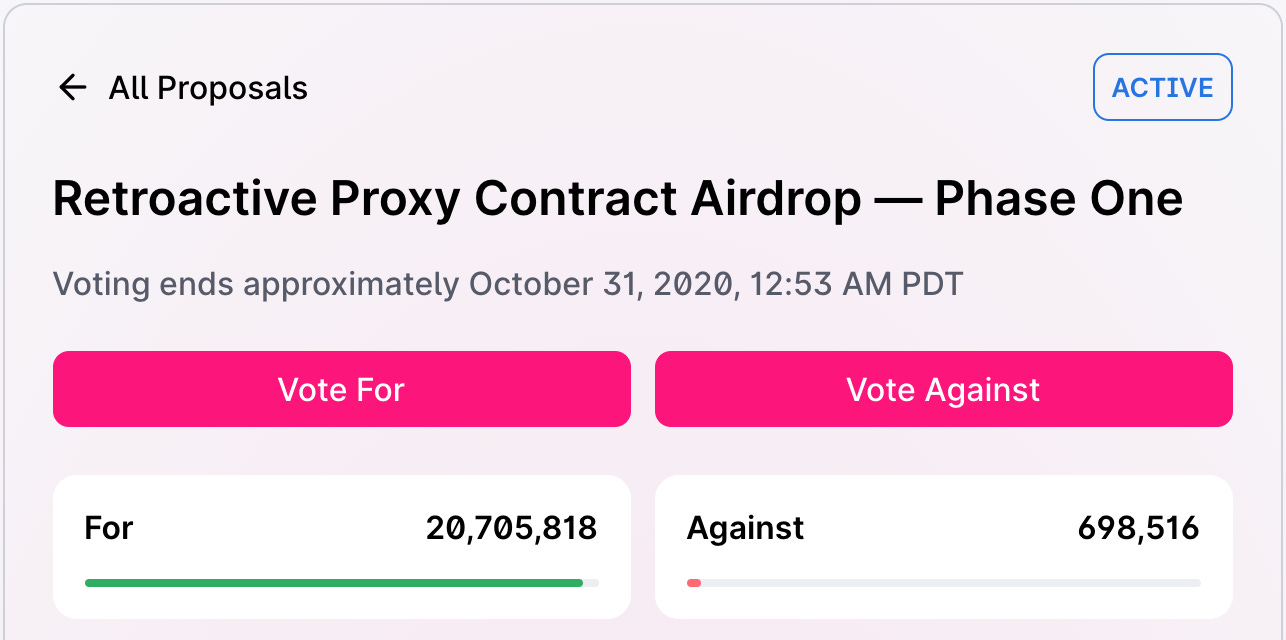Viewport: 1286px width, 640px height.
Task: Go back to All Proposals
Action: 208,88
